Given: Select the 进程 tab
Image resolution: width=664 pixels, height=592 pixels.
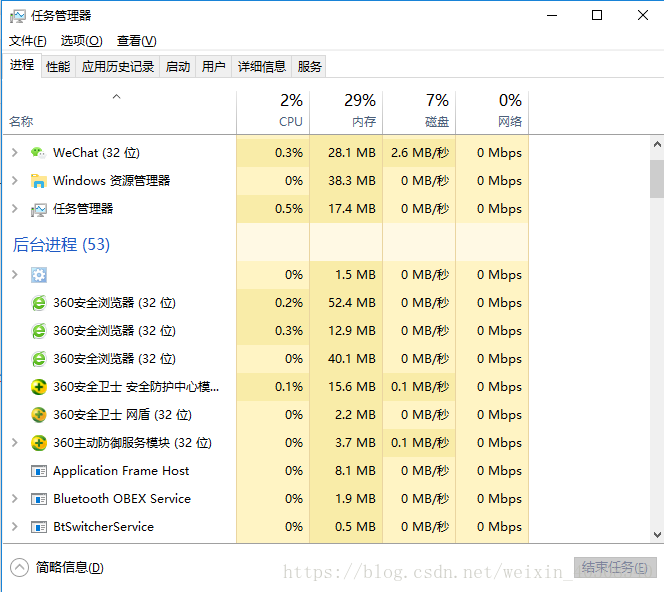Looking at the screenshot, I should 22,65.
